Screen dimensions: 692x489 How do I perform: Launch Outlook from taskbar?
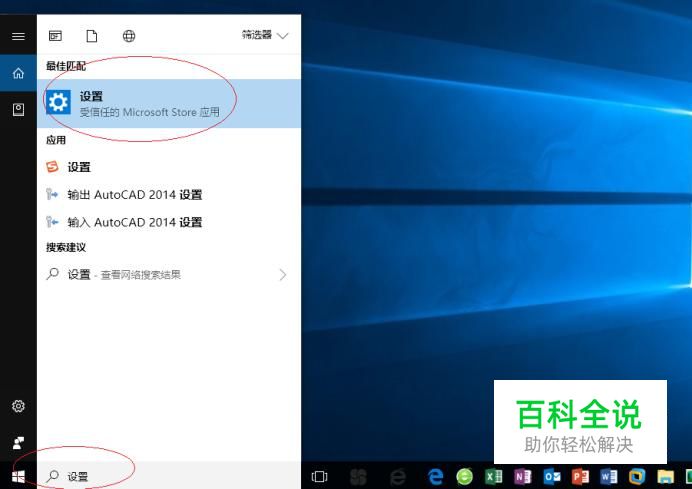552,477
